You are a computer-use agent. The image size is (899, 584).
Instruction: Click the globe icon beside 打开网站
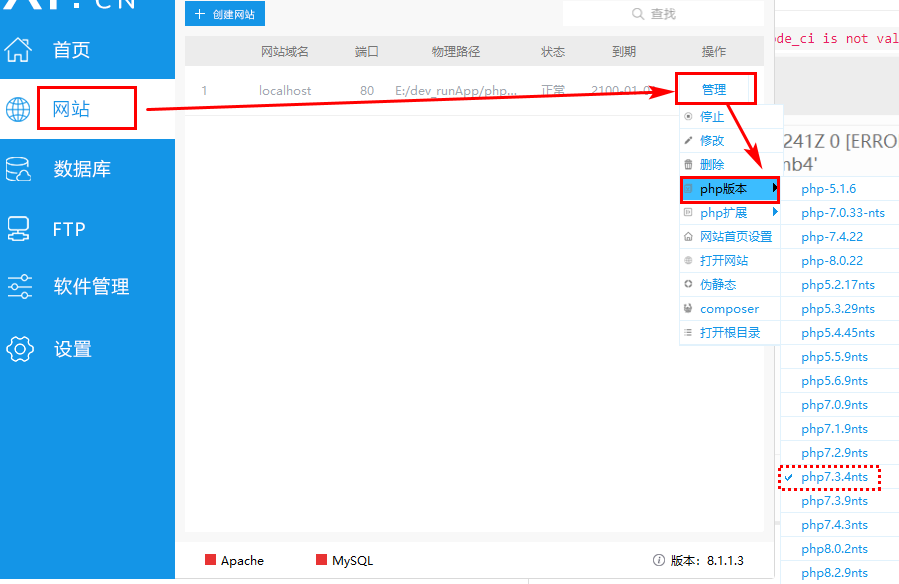point(688,261)
